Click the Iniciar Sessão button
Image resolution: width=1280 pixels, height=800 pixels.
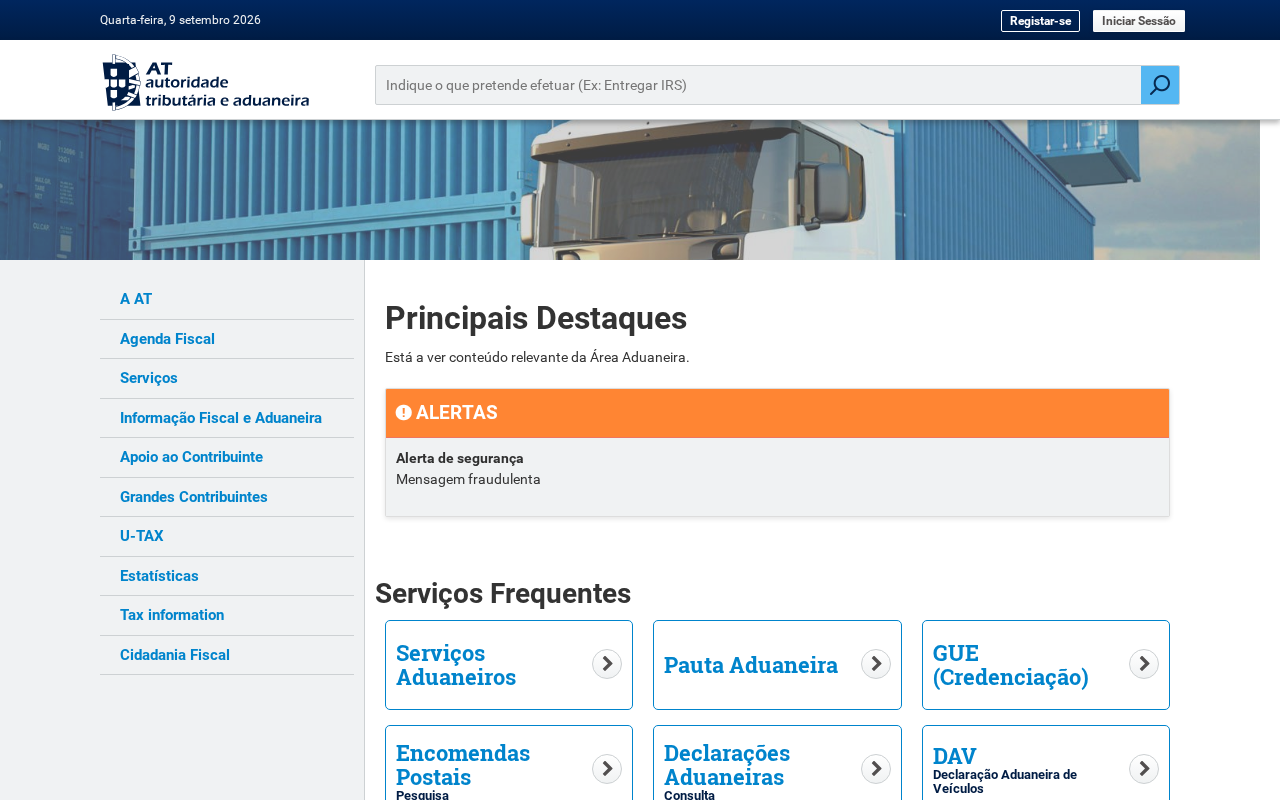(1139, 21)
